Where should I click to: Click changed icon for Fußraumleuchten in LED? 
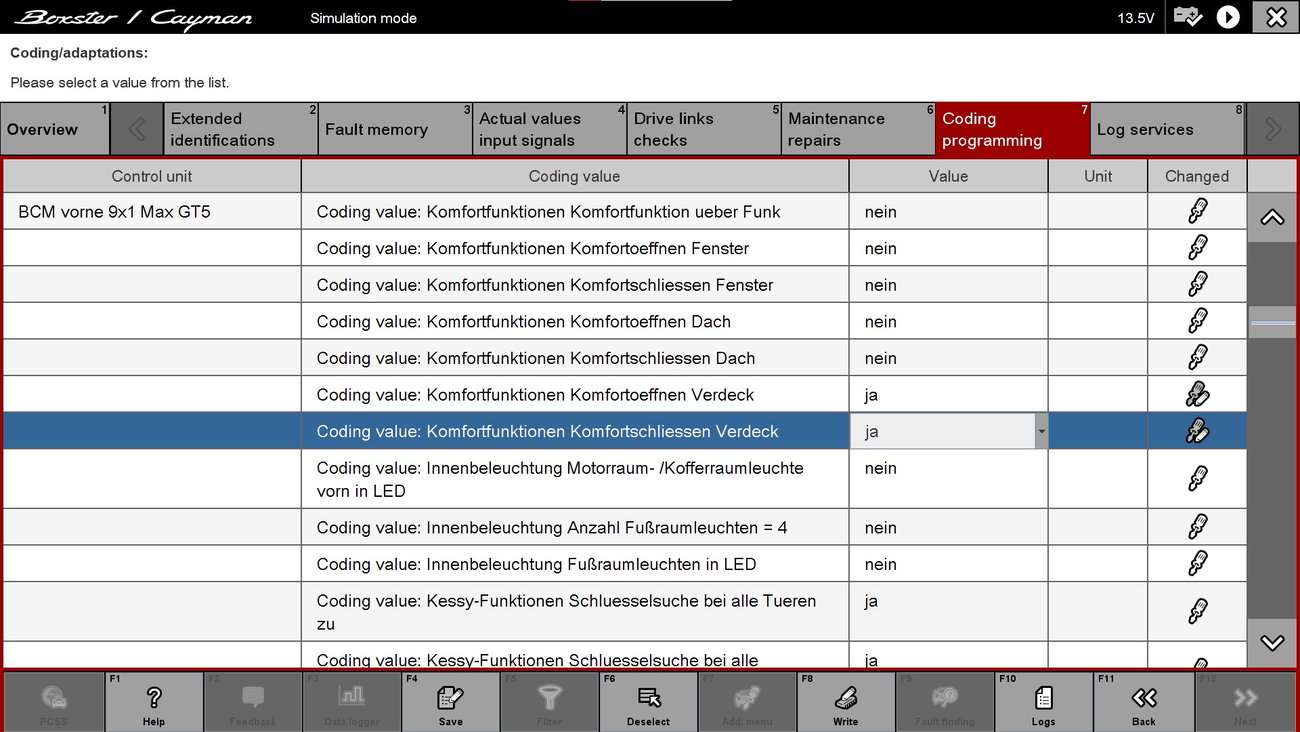[x=1197, y=564]
